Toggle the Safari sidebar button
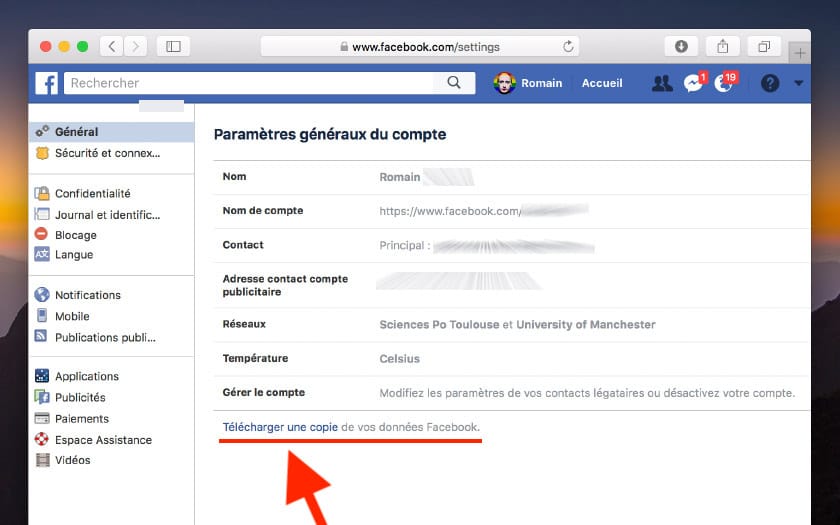This screenshot has width=840, height=525. (173, 47)
